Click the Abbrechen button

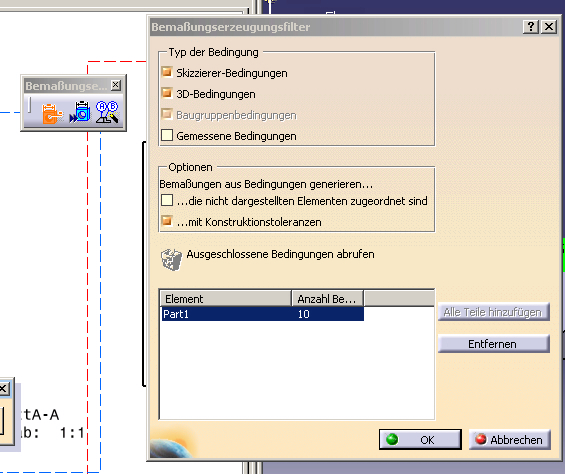click(510, 439)
